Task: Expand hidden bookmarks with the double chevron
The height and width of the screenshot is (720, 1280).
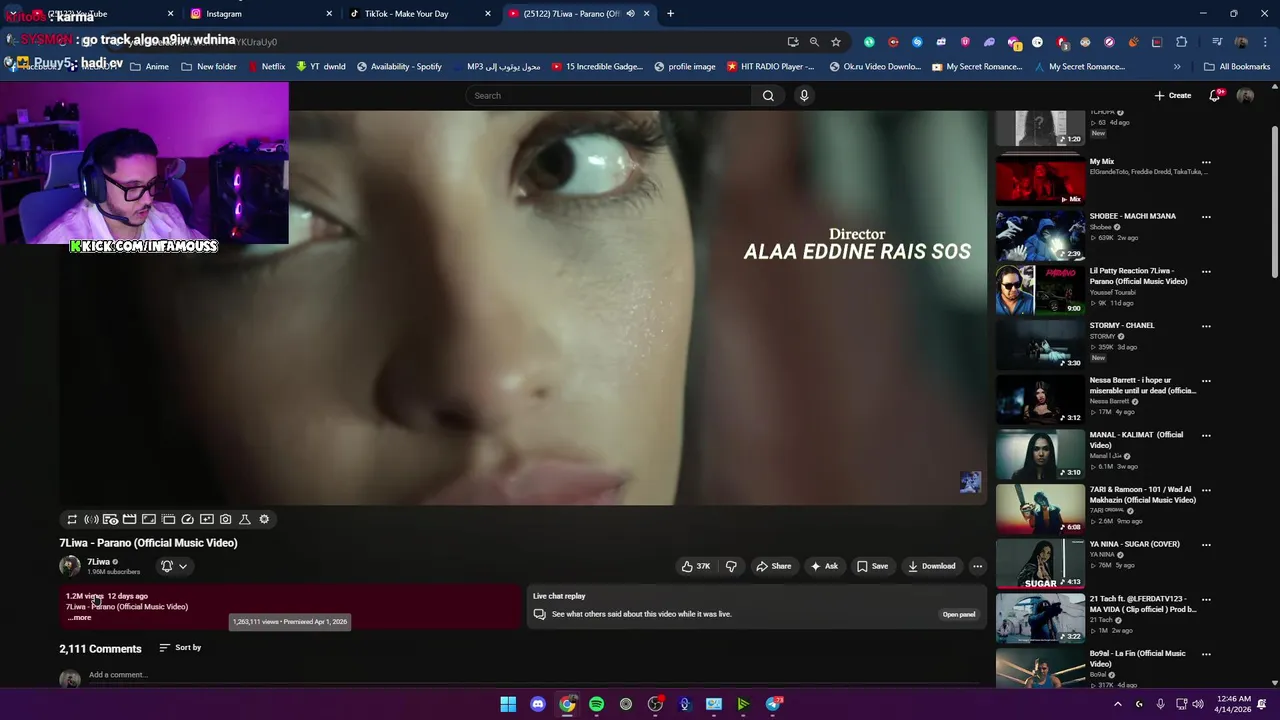Action: (x=1177, y=67)
